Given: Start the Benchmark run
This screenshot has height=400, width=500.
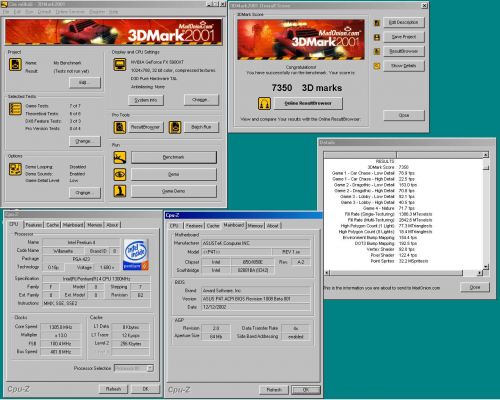Looking at the screenshot, I should pos(174,157).
